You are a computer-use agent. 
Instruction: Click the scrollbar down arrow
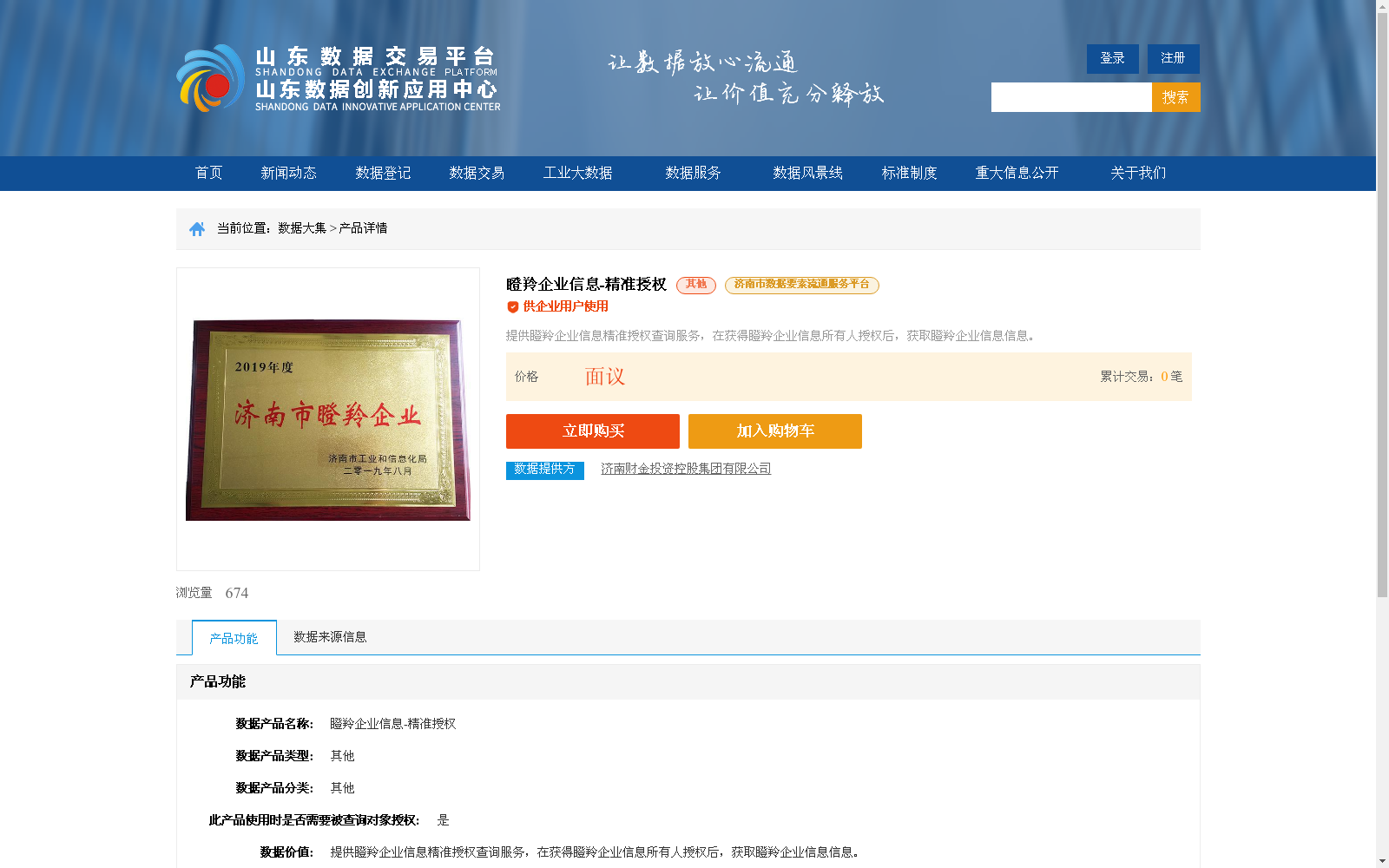[1382, 861]
